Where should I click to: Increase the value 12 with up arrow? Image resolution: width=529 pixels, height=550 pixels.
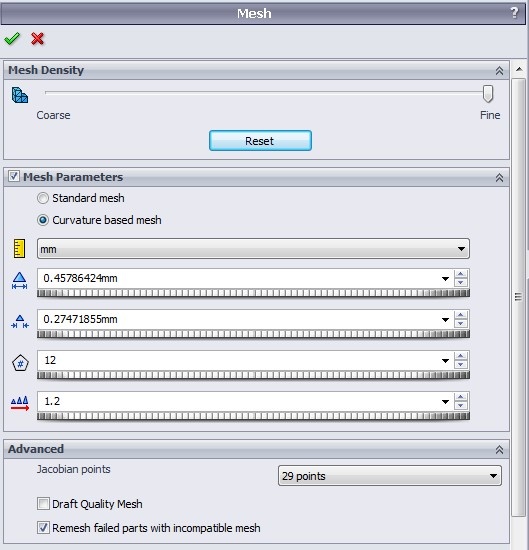coord(461,356)
